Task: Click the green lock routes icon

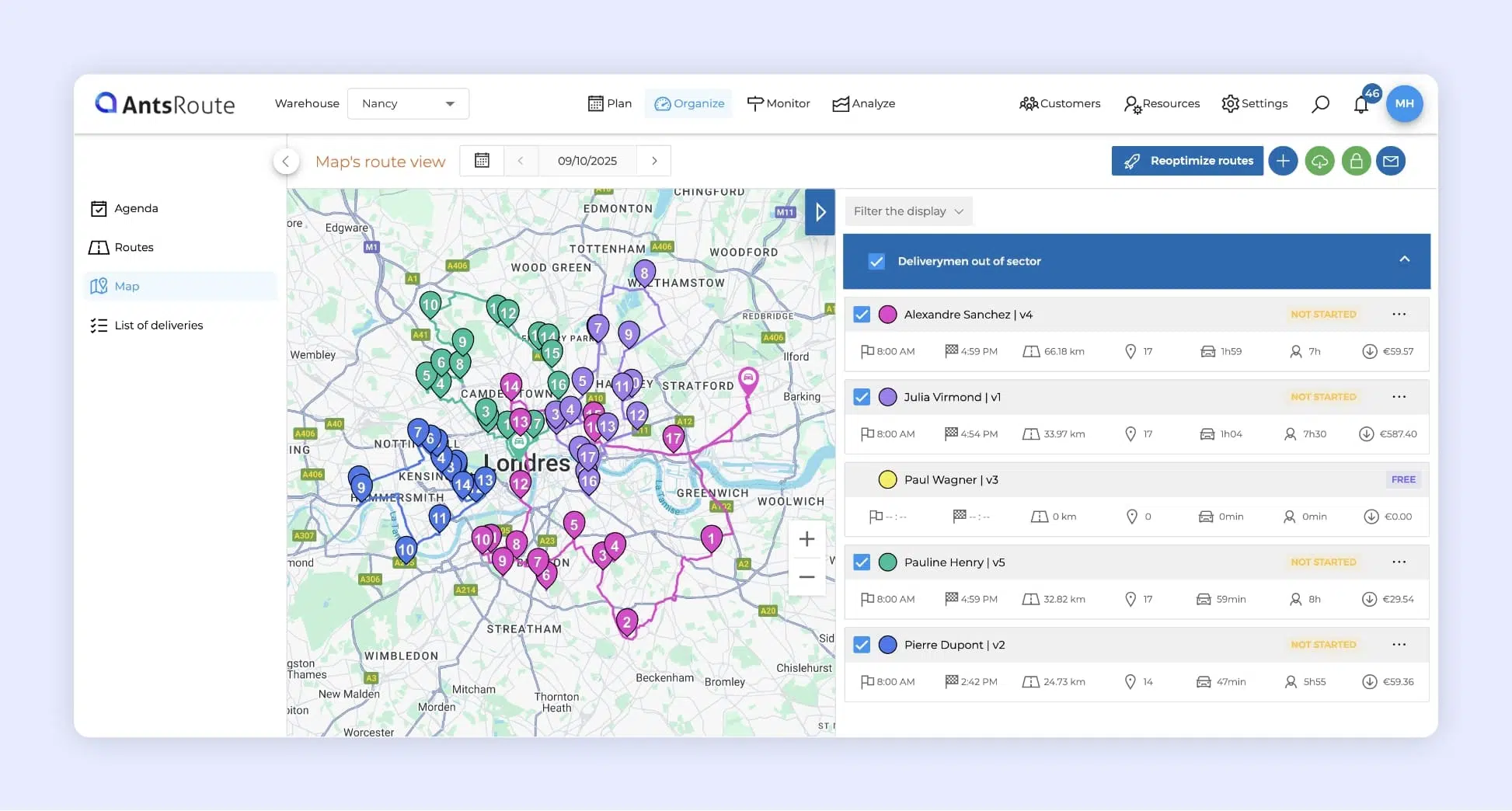Action: pyautogui.click(x=1356, y=161)
